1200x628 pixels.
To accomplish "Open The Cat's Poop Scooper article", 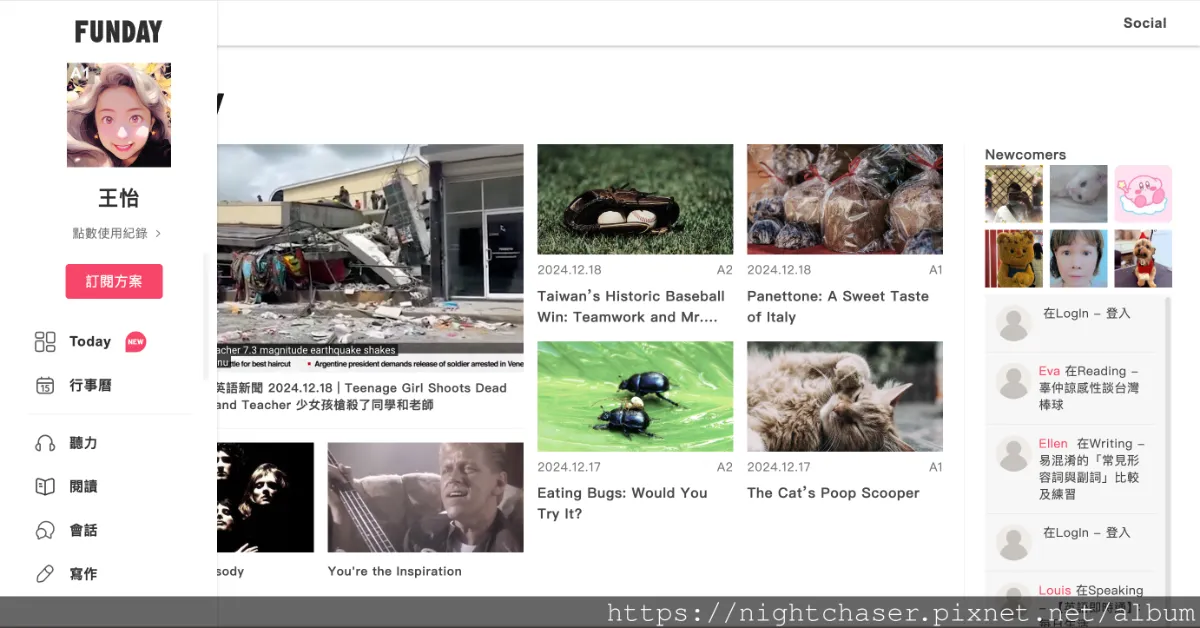I will pyautogui.click(x=833, y=493).
